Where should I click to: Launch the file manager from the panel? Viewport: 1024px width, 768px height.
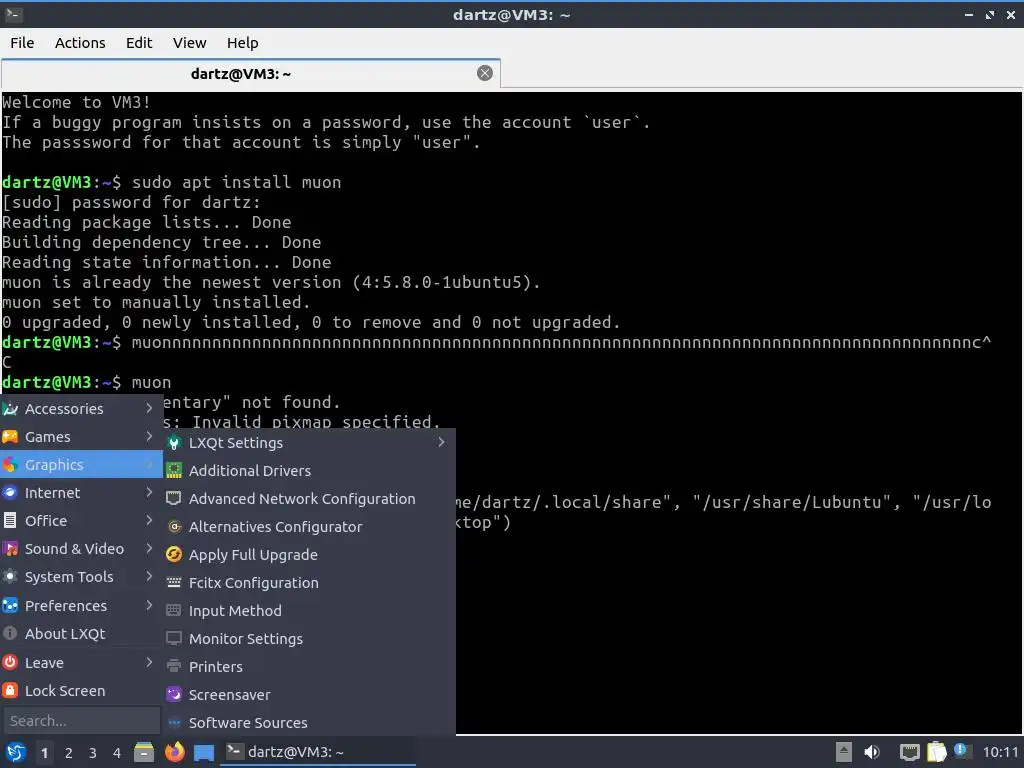144,752
